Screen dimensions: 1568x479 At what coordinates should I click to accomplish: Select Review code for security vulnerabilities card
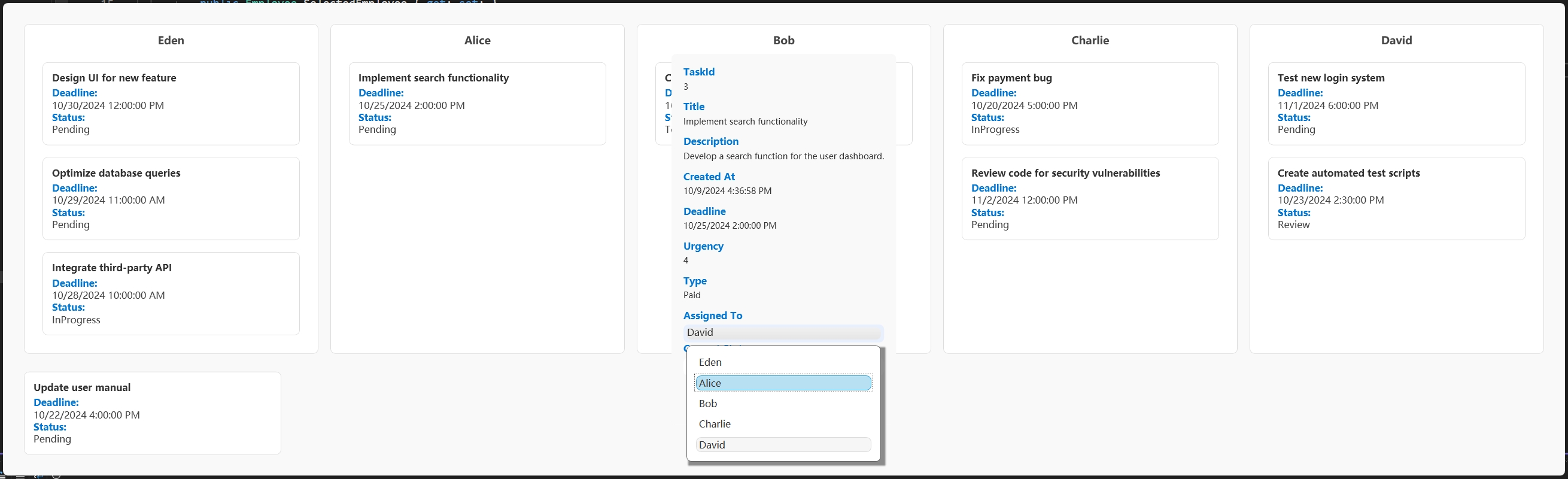[1090, 198]
